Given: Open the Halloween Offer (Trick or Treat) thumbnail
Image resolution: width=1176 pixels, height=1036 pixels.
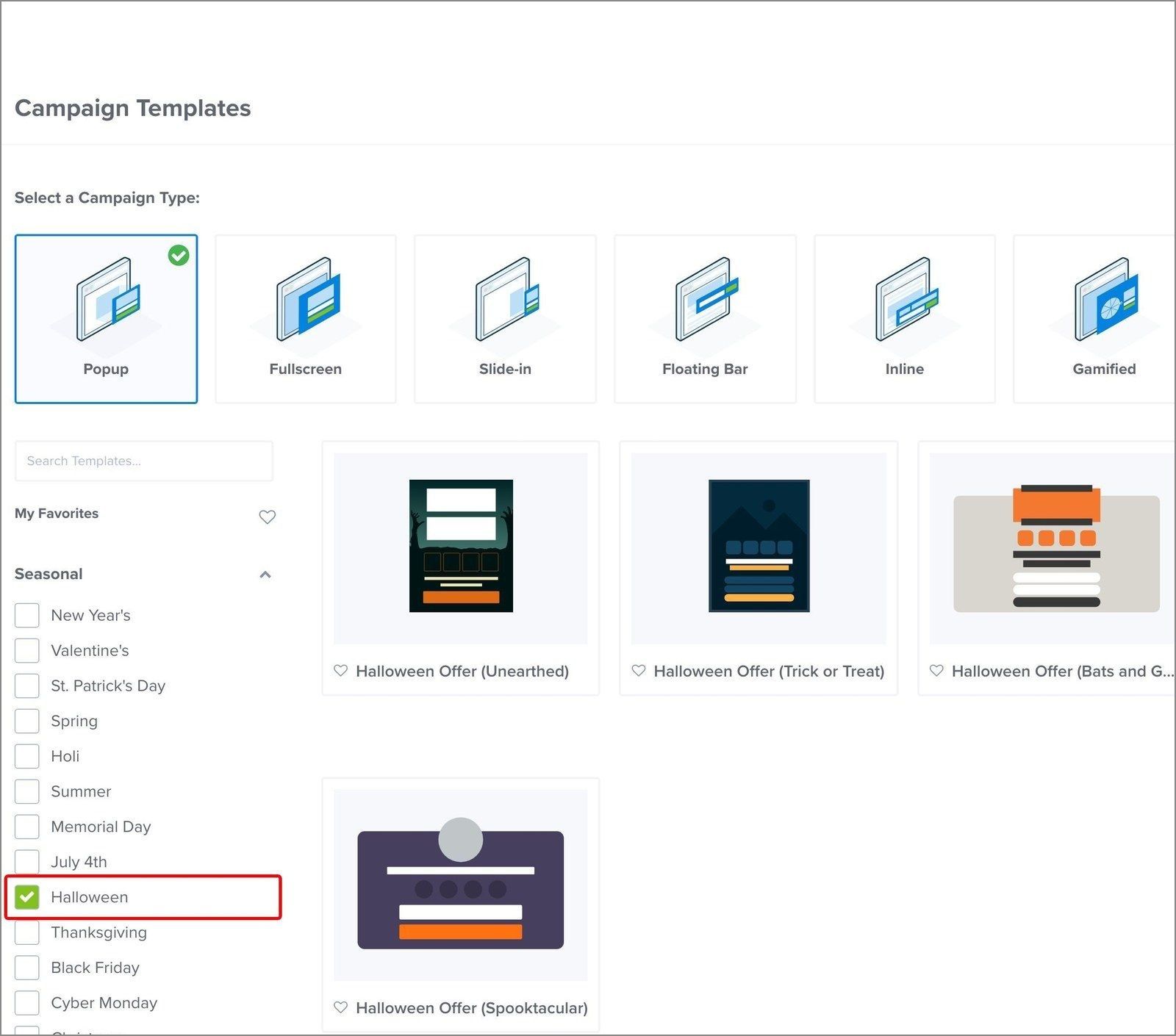Looking at the screenshot, I should pyautogui.click(x=759, y=548).
